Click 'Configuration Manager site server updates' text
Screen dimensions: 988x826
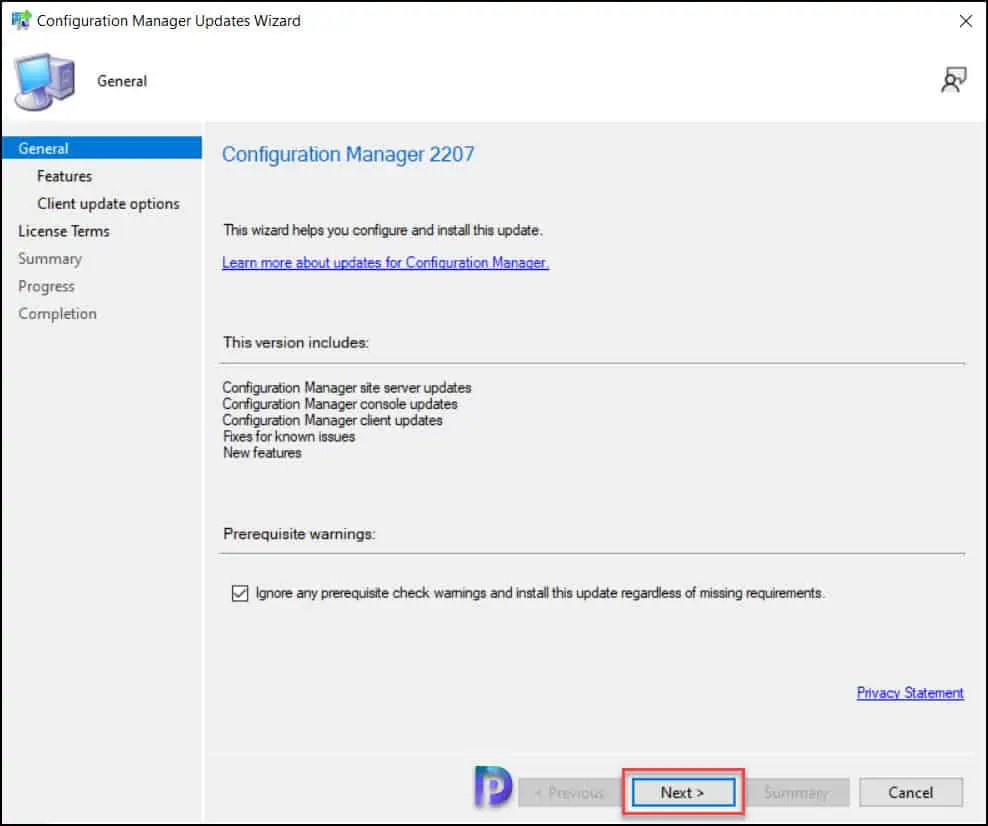tap(347, 387)
